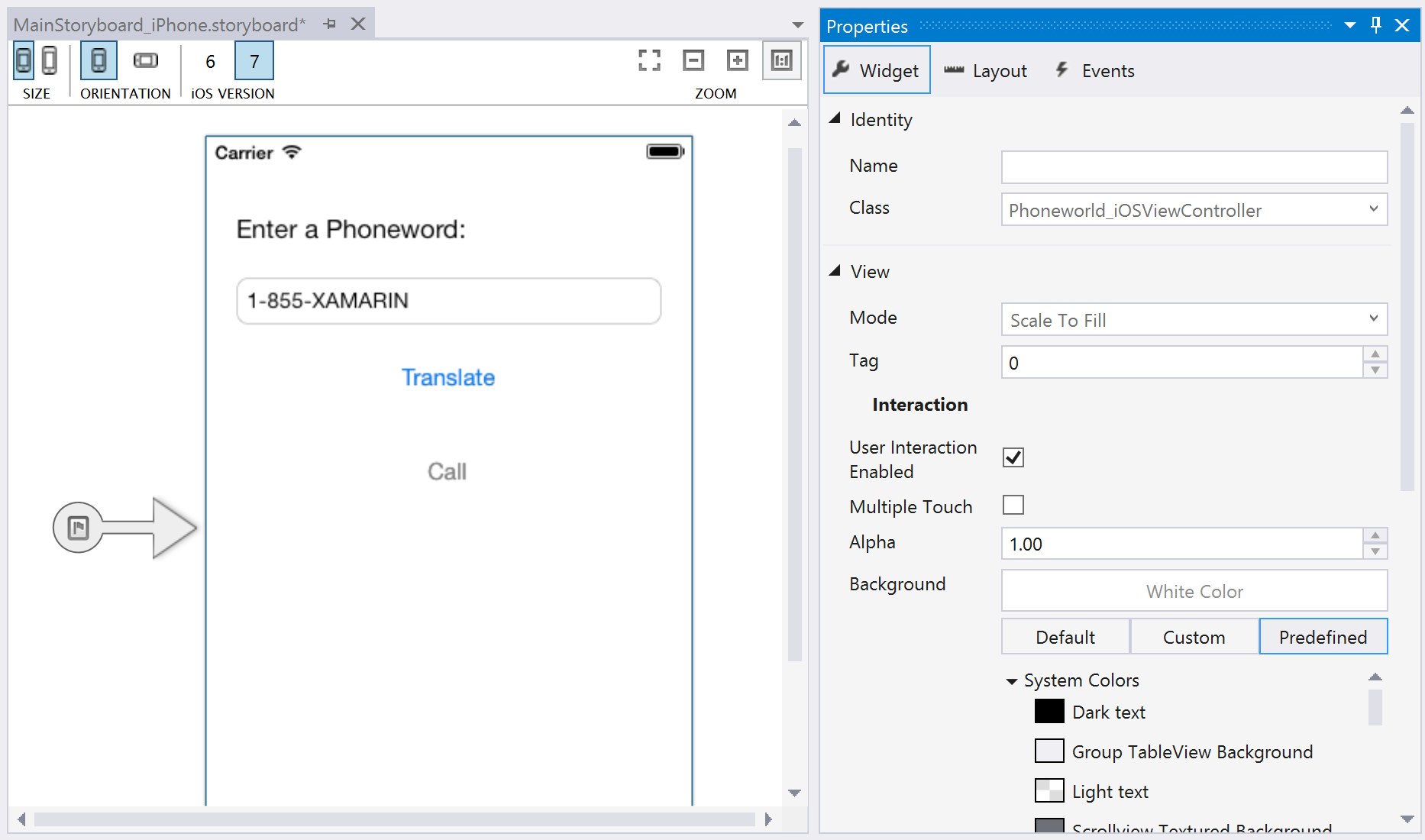
Task: Click the Custom background button
Action: click(1193, 636)
